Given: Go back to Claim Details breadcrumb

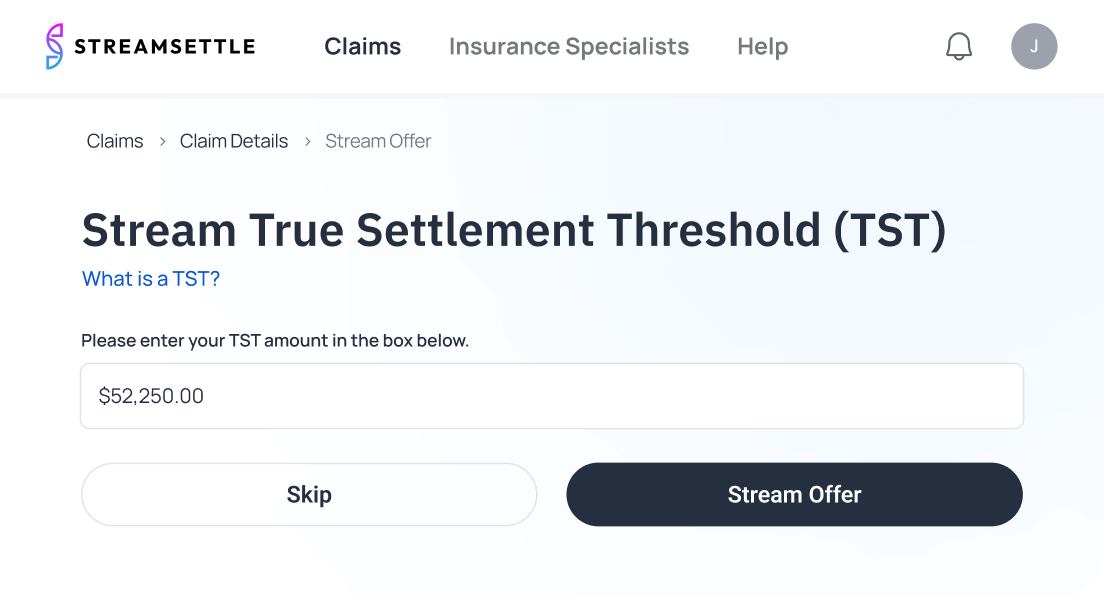Looking at the screenshot, I should pos(234,141).
